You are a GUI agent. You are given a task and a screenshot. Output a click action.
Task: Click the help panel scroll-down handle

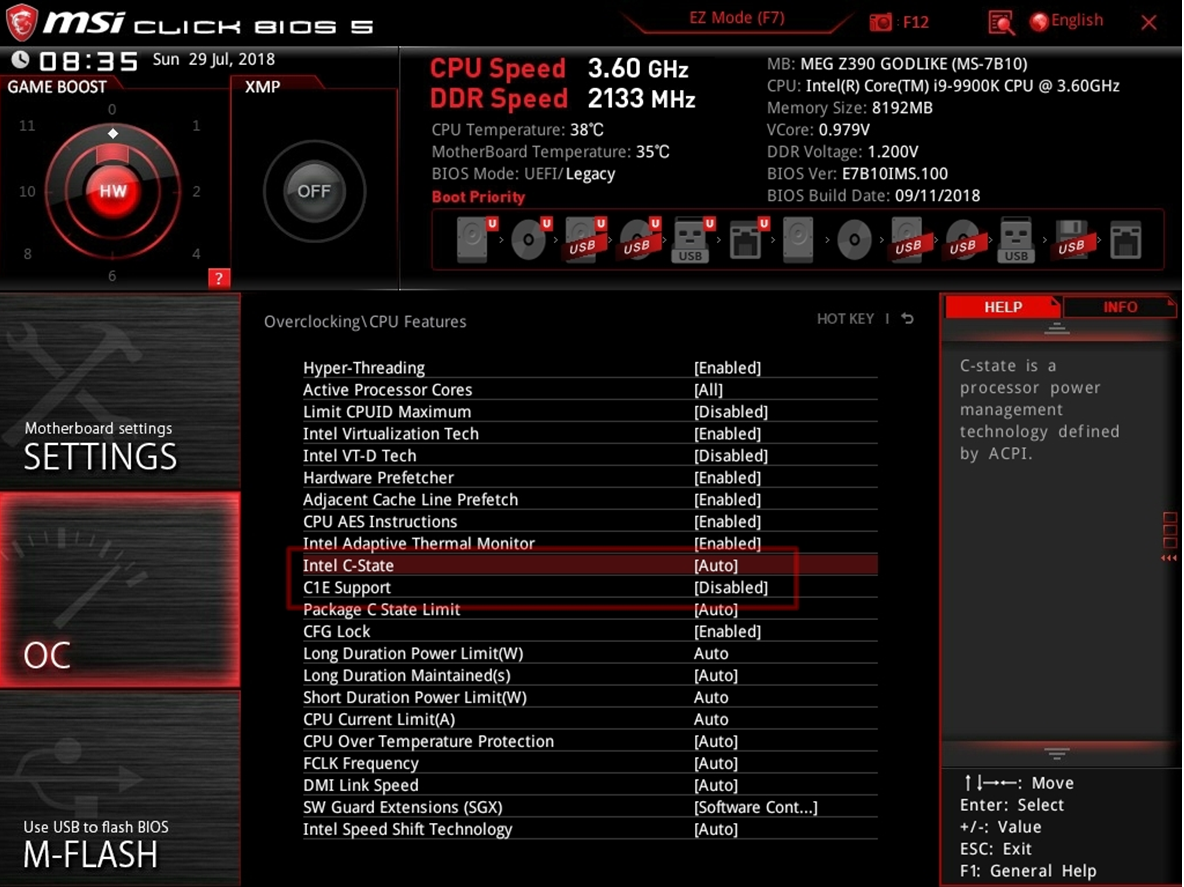[1056, 753]
